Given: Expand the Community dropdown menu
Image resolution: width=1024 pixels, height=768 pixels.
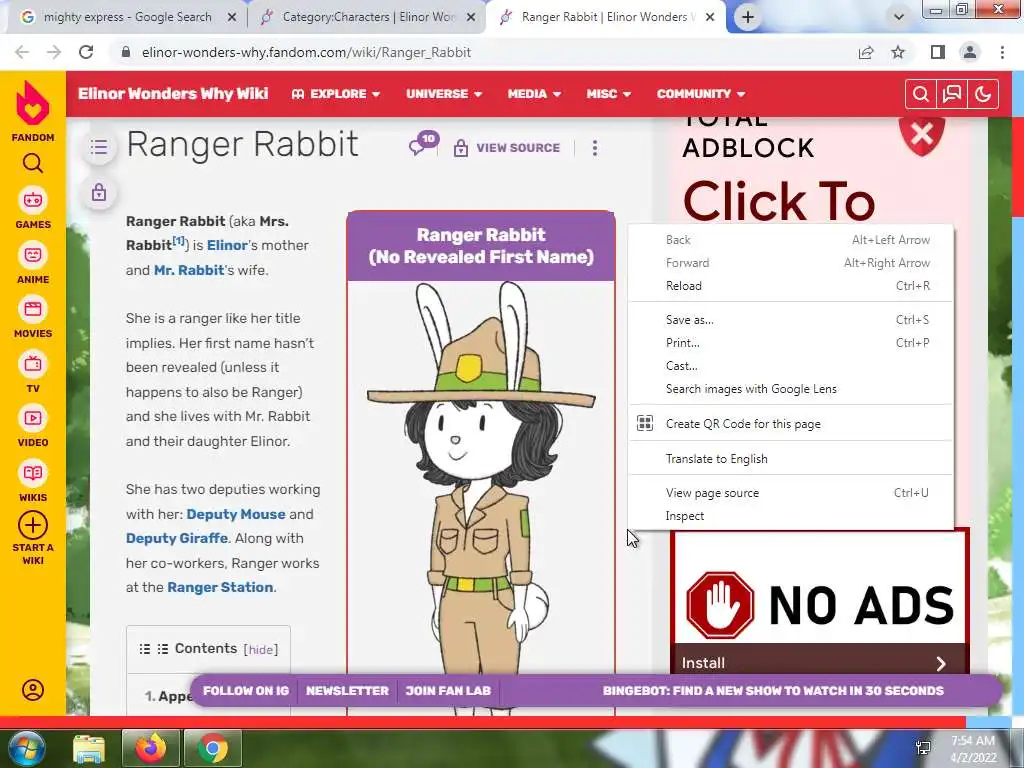Looking at the screenshot, I should click(x=701, y=94).
